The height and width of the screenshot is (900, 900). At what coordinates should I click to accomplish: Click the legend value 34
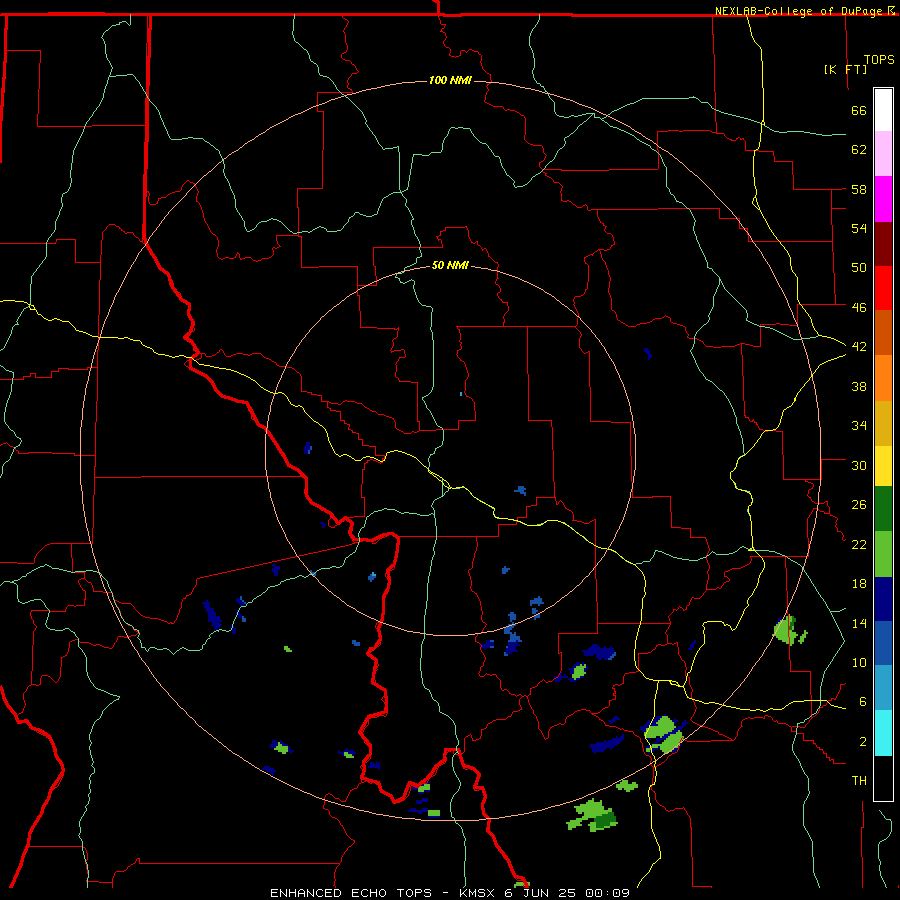859,426
